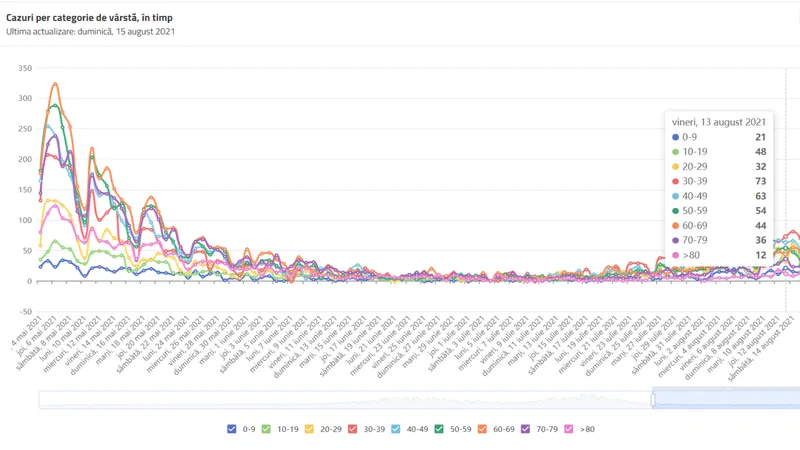Click the range slider left handle
This screenshot has height=450, width=800.
[x=653, y=399]
